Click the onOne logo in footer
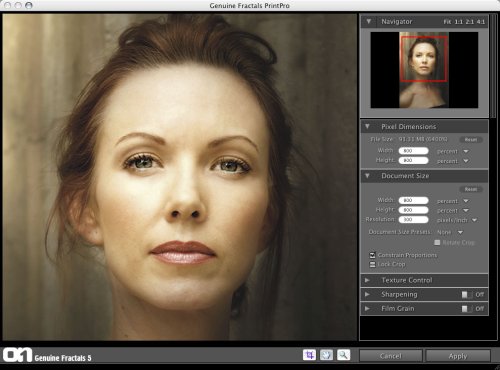500x370 pixels. tap(18, 355)
